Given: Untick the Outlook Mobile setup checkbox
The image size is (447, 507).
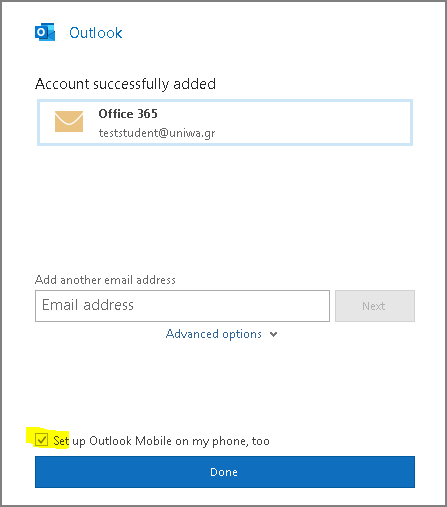Looking at the screenshot, I should pos(42,440).
